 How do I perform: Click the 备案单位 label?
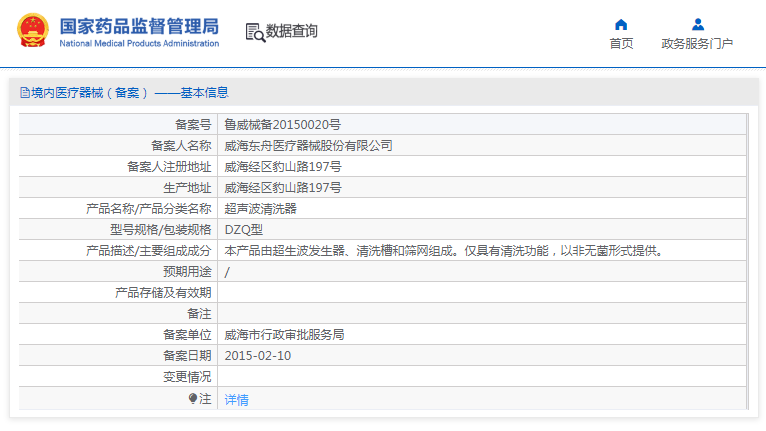pos(187,335)
